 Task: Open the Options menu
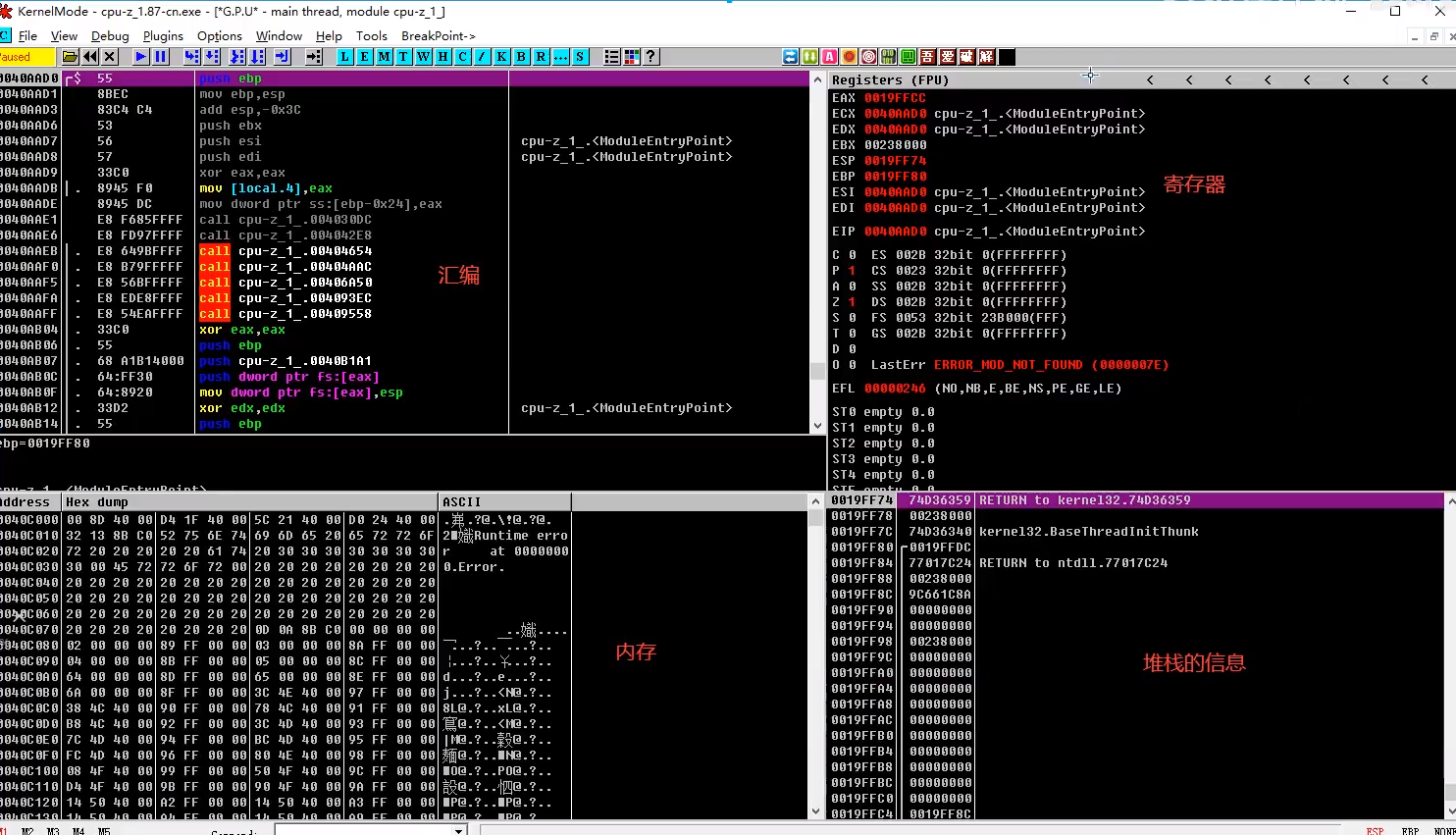(x=220, y=36)
